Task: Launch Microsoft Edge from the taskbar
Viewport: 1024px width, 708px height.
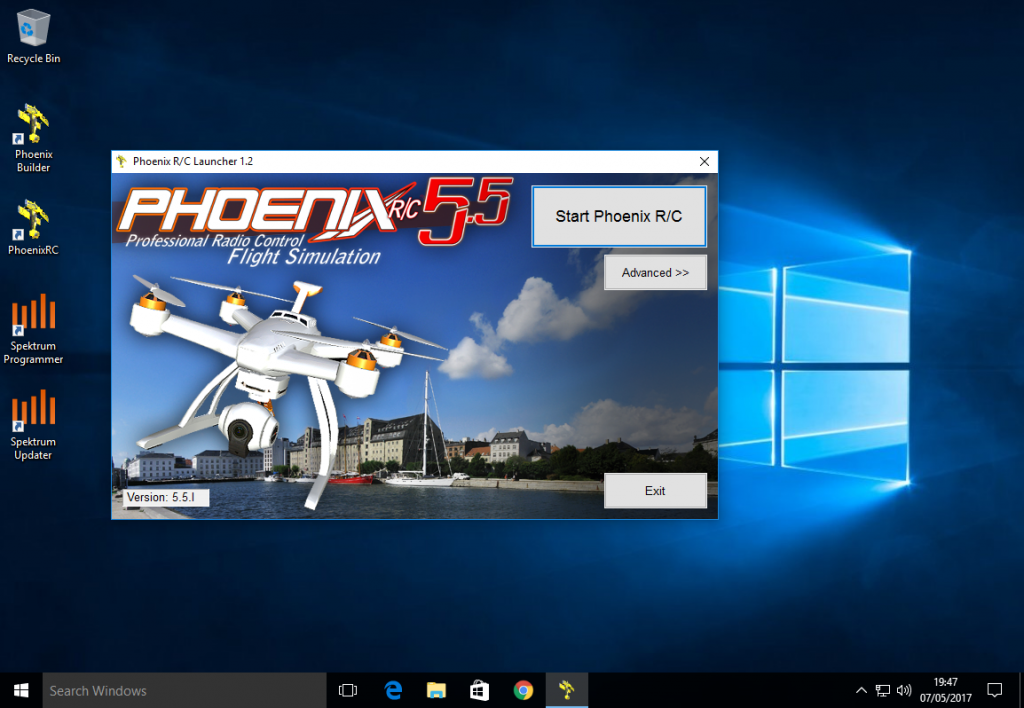Action: [x=392, y=690]
